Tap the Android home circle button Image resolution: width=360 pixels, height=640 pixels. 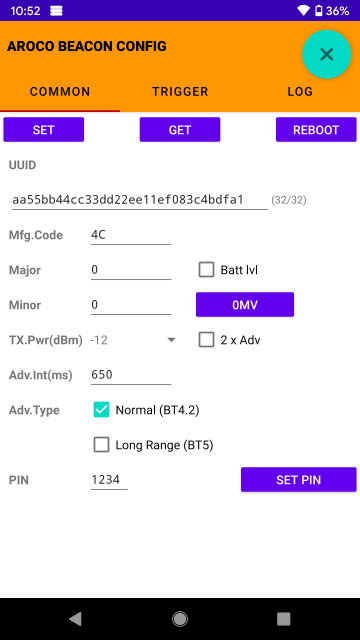point(180,619)
